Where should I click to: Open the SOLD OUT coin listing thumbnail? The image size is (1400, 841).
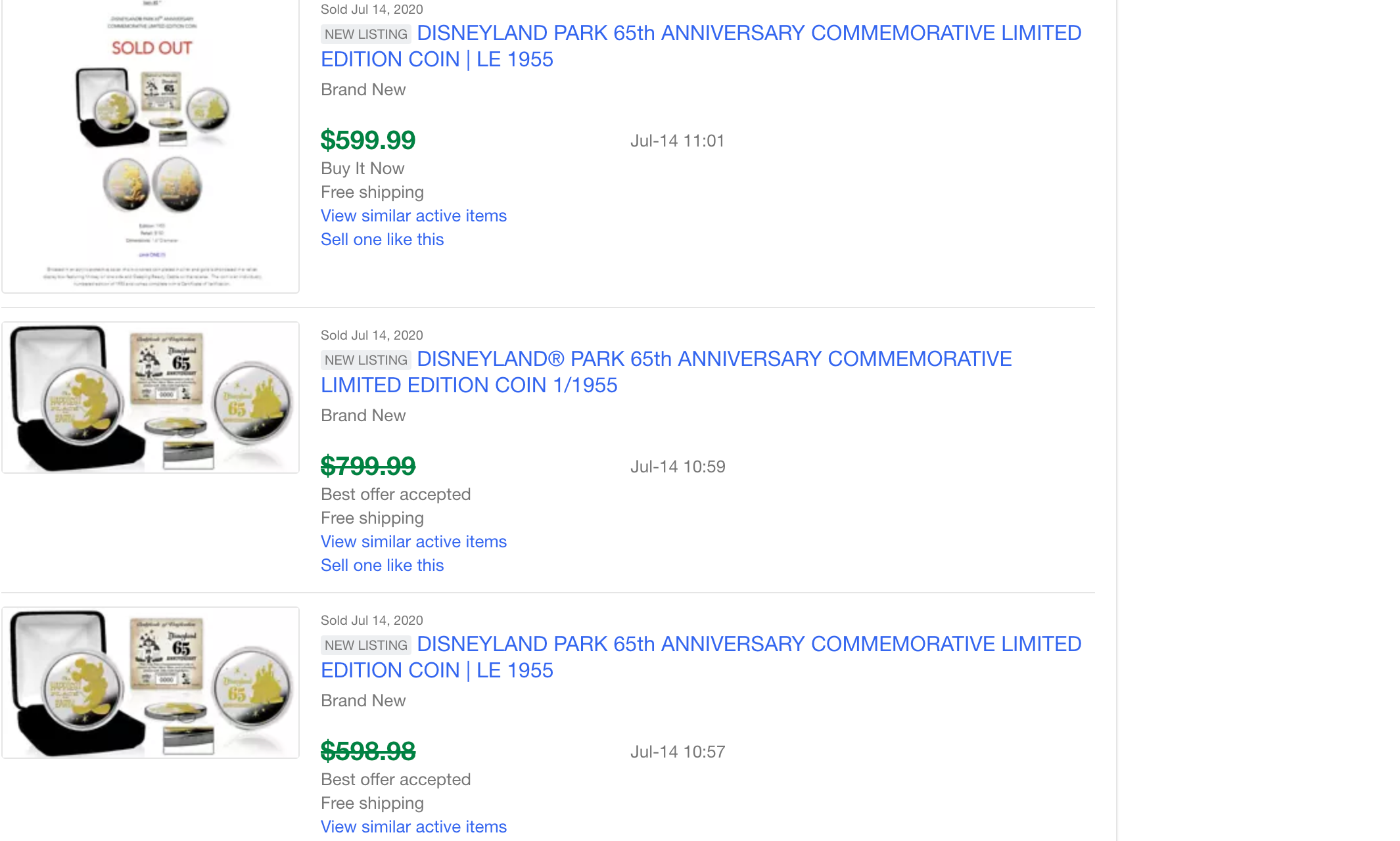pyautogui.click(x=151, y=145)
